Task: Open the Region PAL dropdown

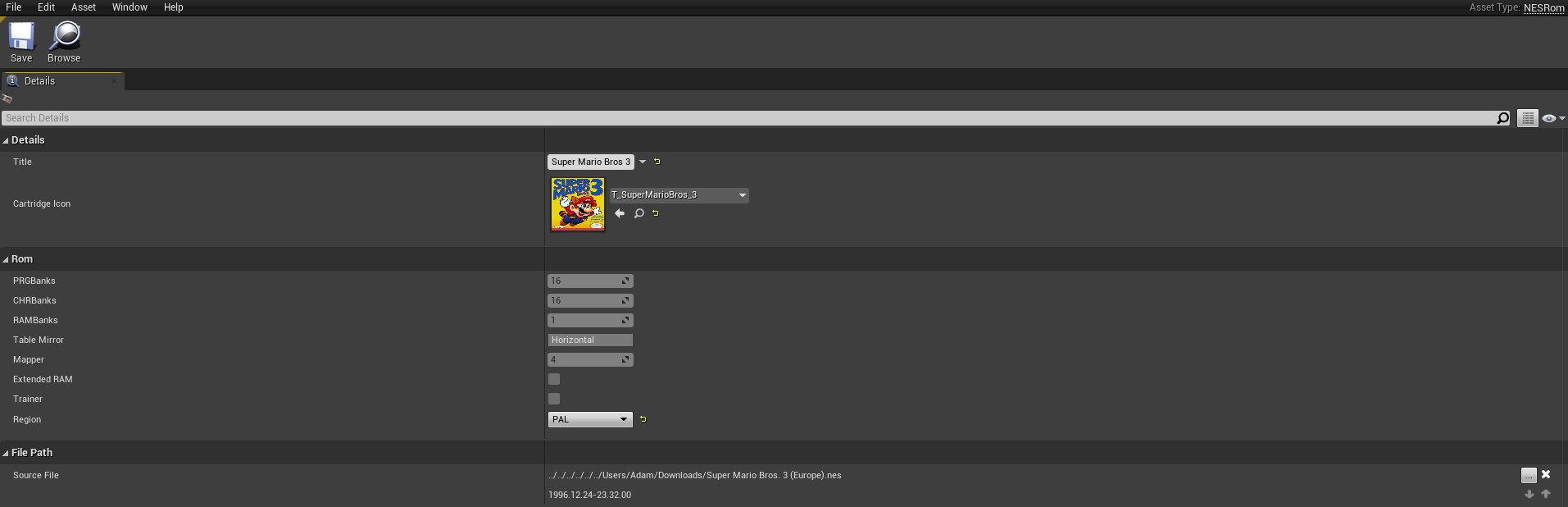Action: pos(590,419)
